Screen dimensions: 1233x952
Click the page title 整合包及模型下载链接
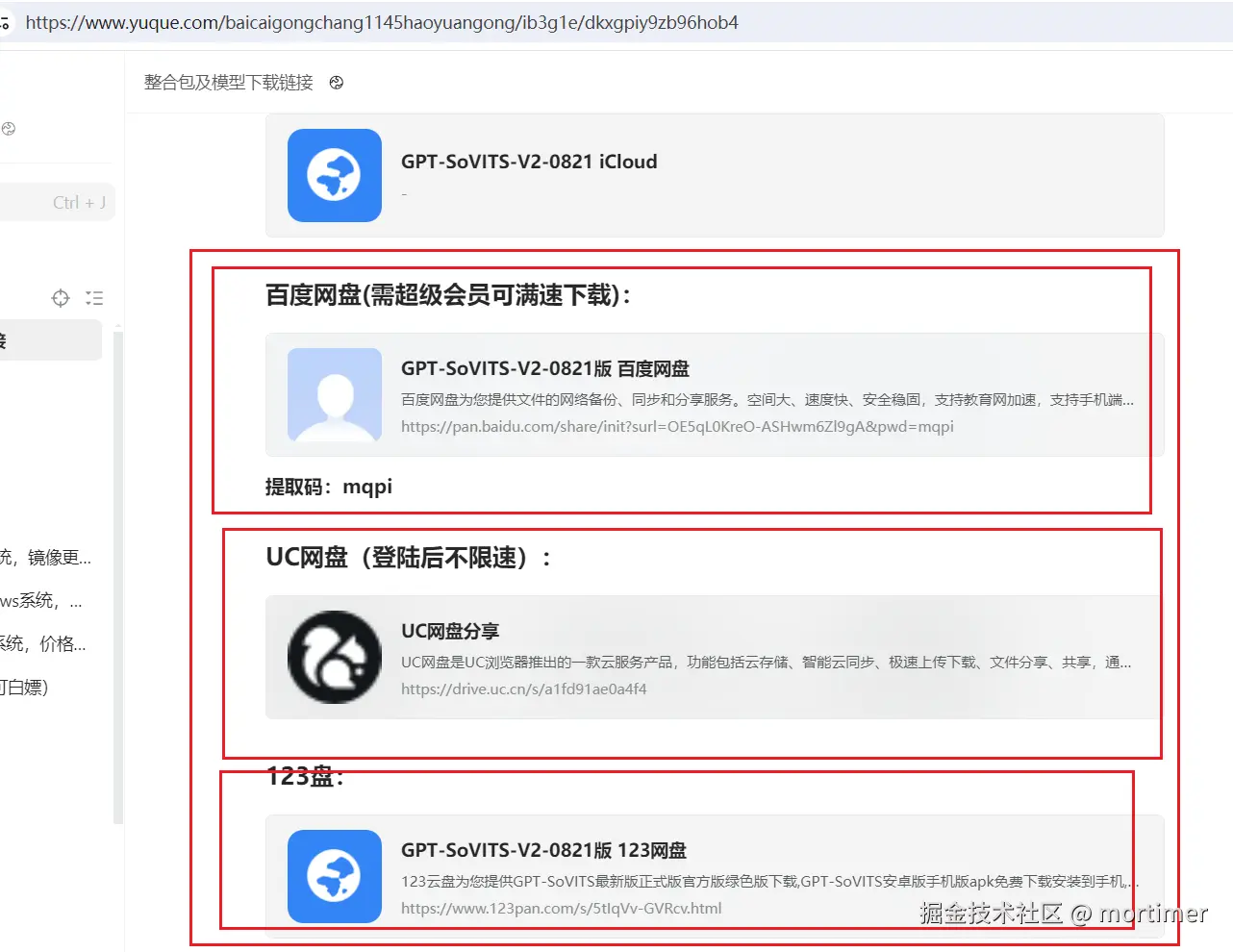229,83
